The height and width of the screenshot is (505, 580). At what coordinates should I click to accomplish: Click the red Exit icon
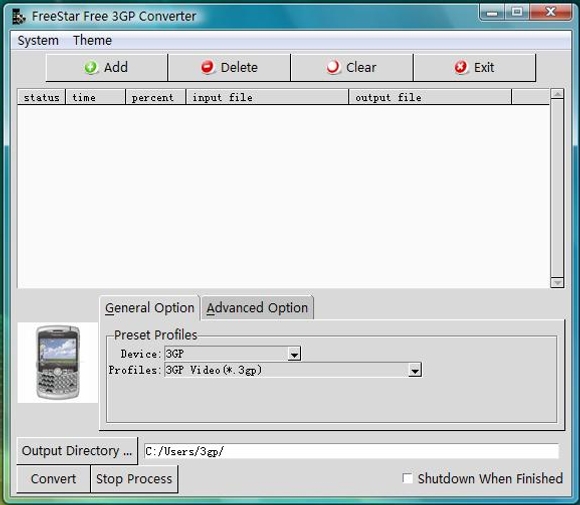pos(461,67)
